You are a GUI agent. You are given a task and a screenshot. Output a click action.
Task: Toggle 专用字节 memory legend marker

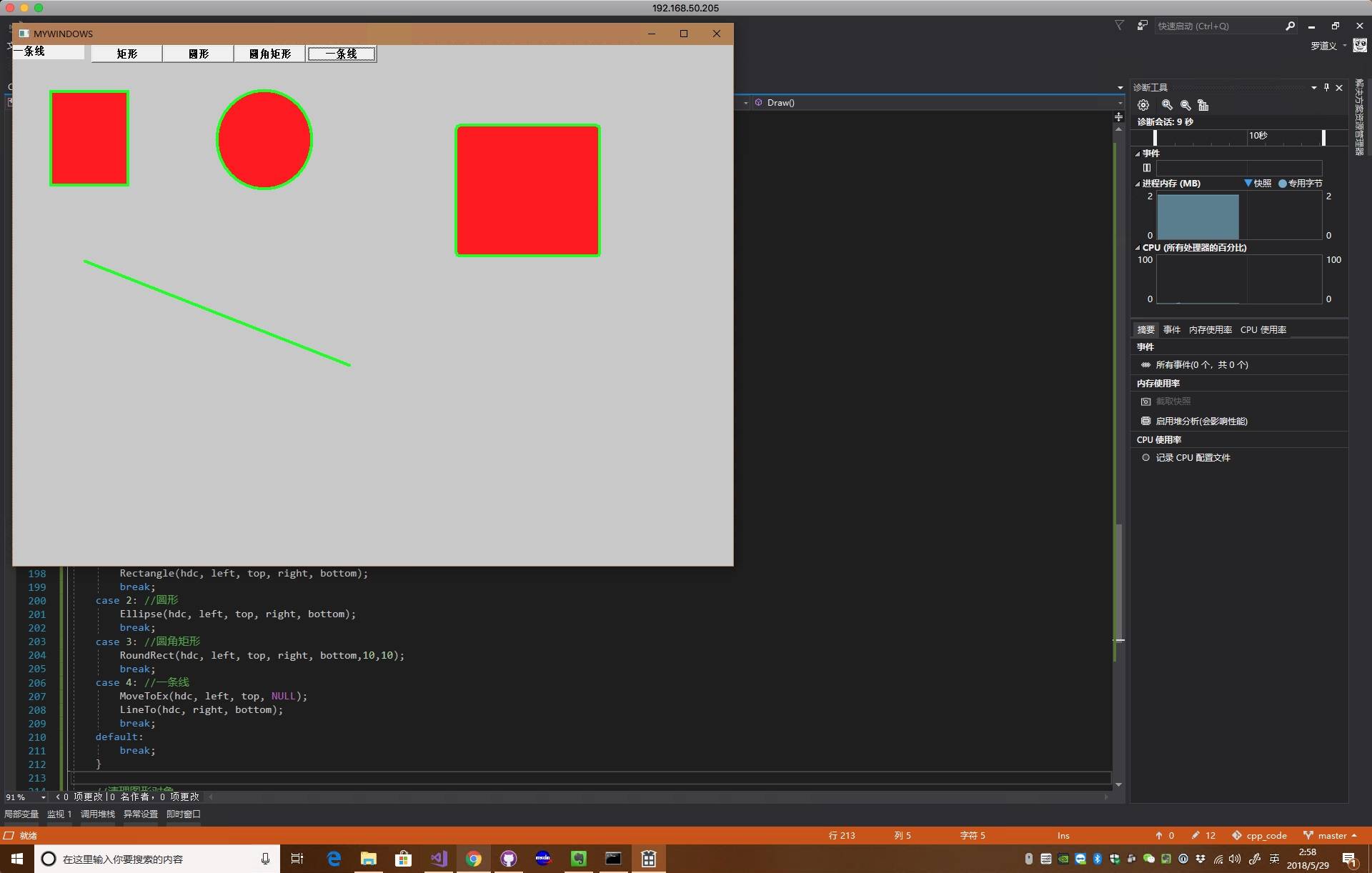pyautogui.click(x=1283, y=184)
